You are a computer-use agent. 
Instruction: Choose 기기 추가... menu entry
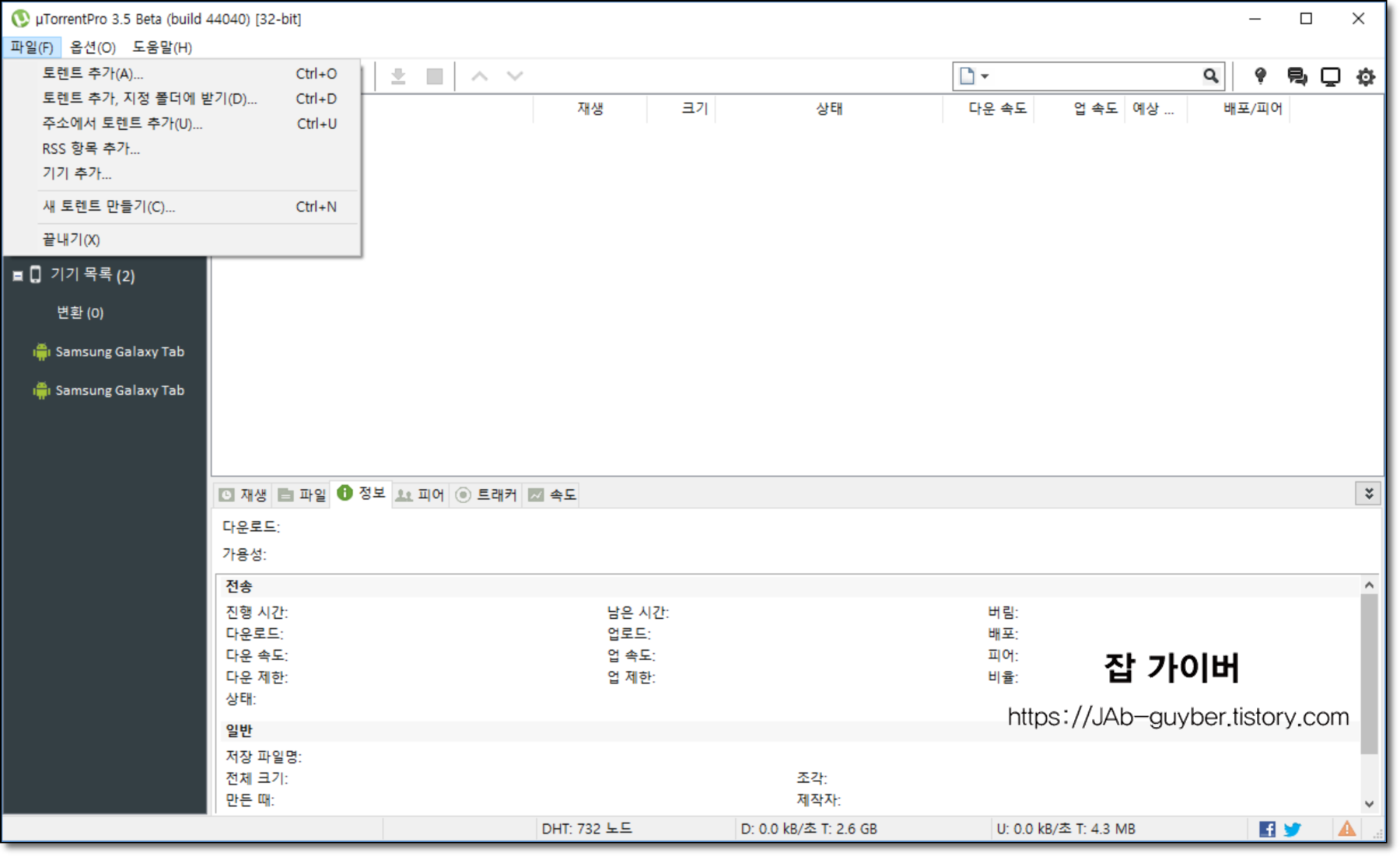[183, 173]
